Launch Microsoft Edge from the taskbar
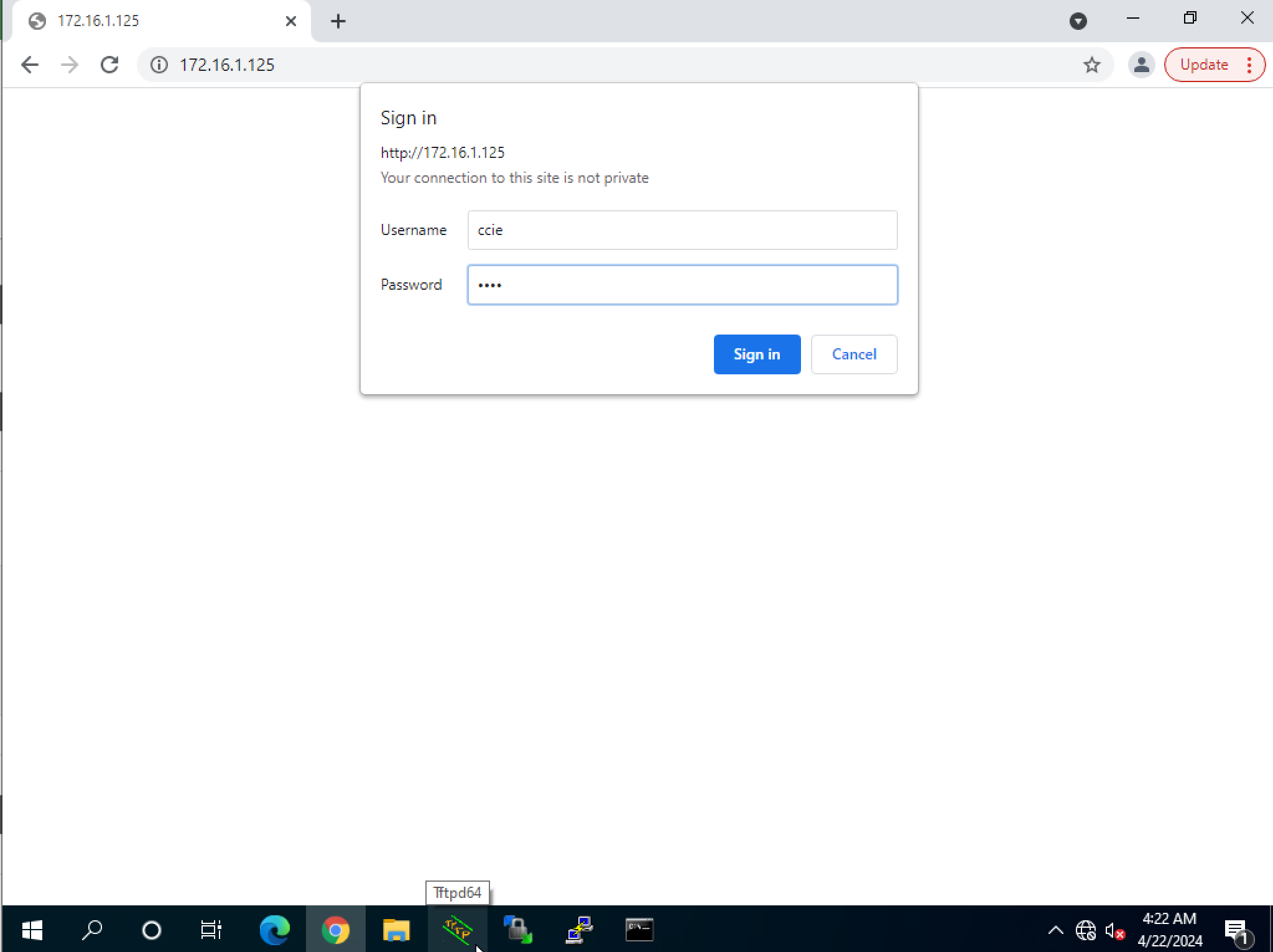 point(274,930)
